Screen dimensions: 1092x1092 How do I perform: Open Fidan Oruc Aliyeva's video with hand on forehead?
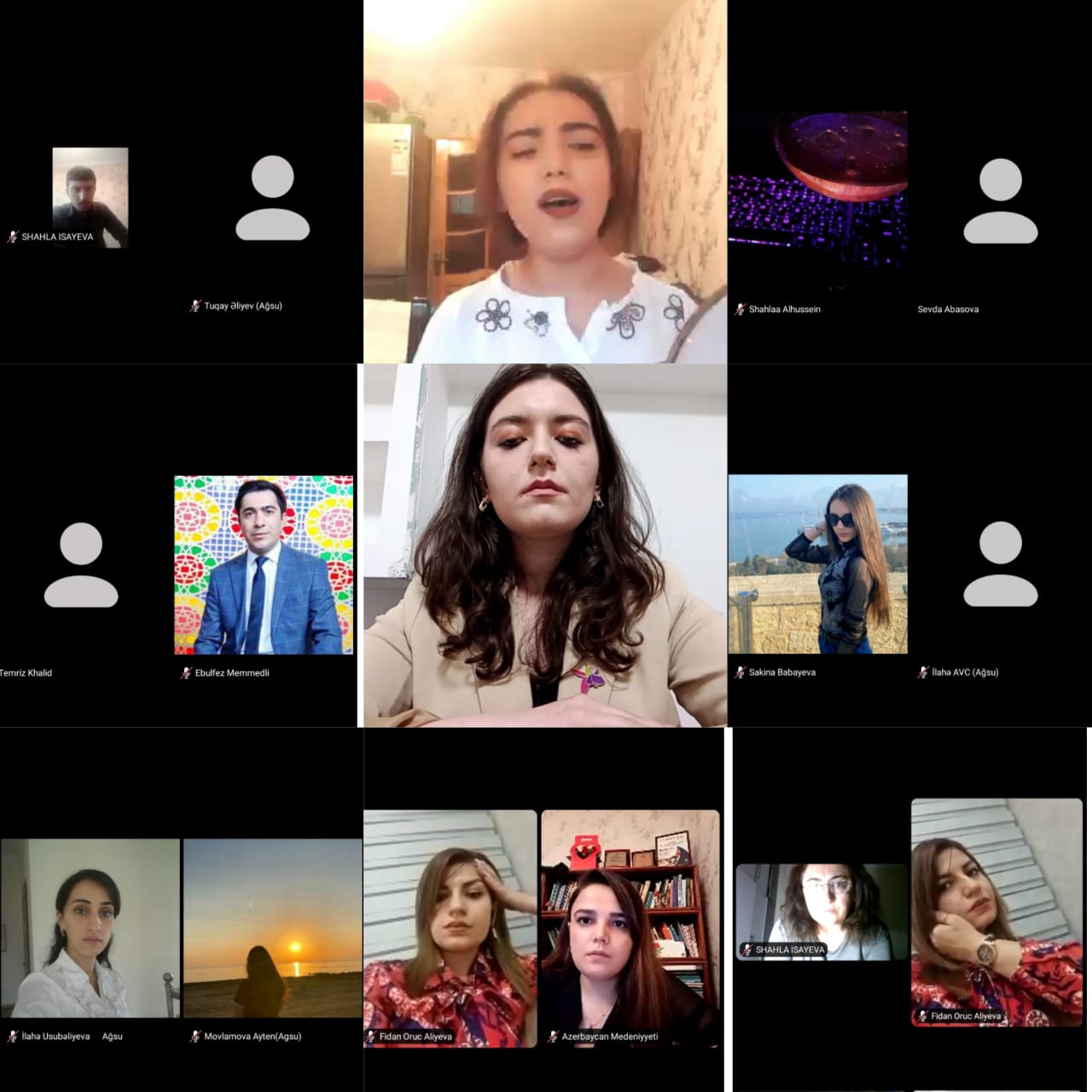pos(450,928)
